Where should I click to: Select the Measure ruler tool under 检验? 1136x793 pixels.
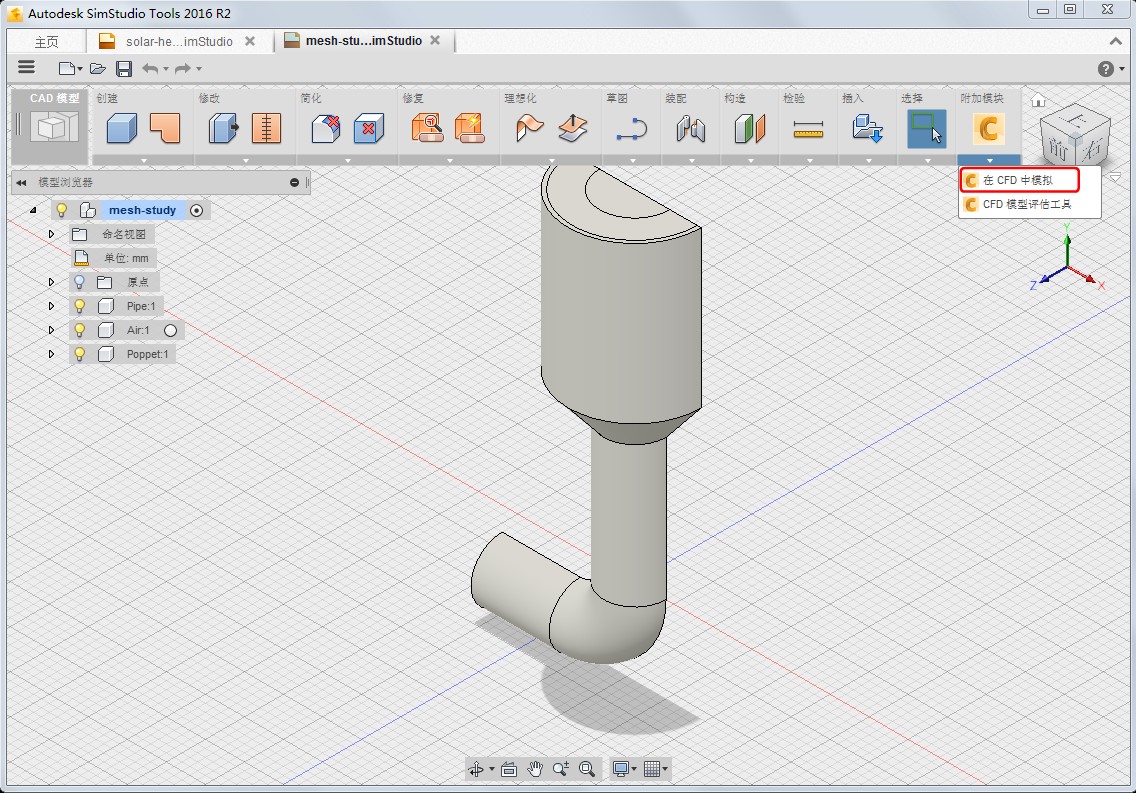(x=808, y=129)
